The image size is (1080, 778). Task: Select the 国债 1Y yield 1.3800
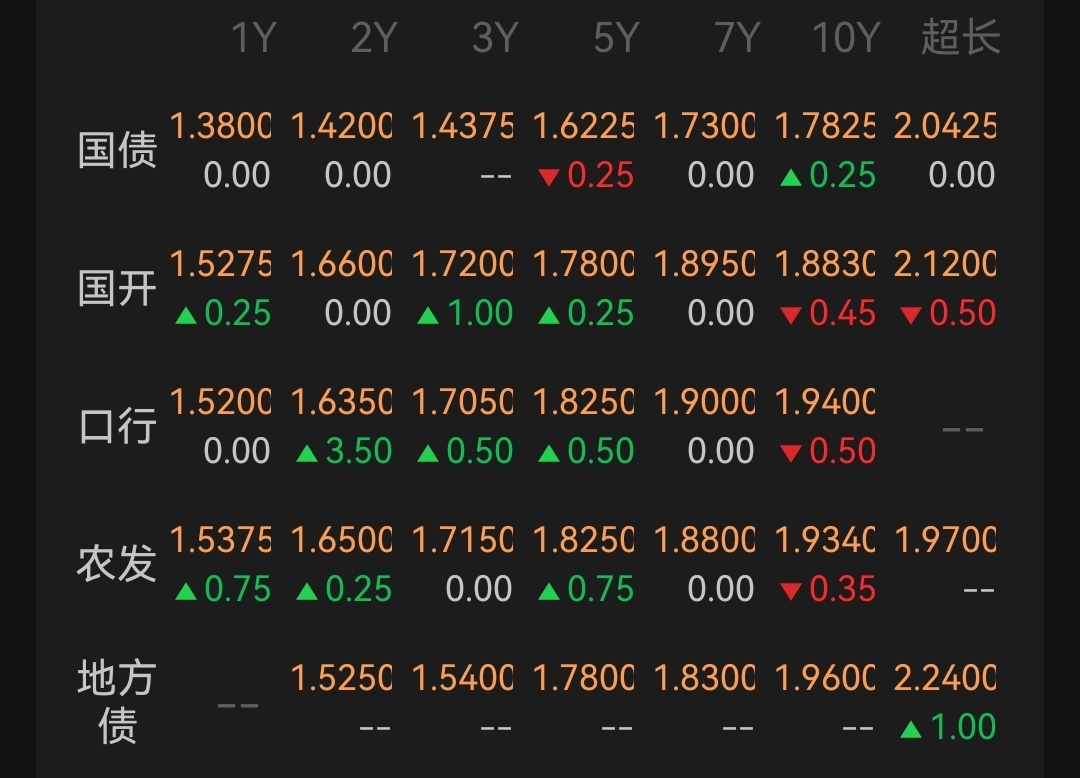220,126
